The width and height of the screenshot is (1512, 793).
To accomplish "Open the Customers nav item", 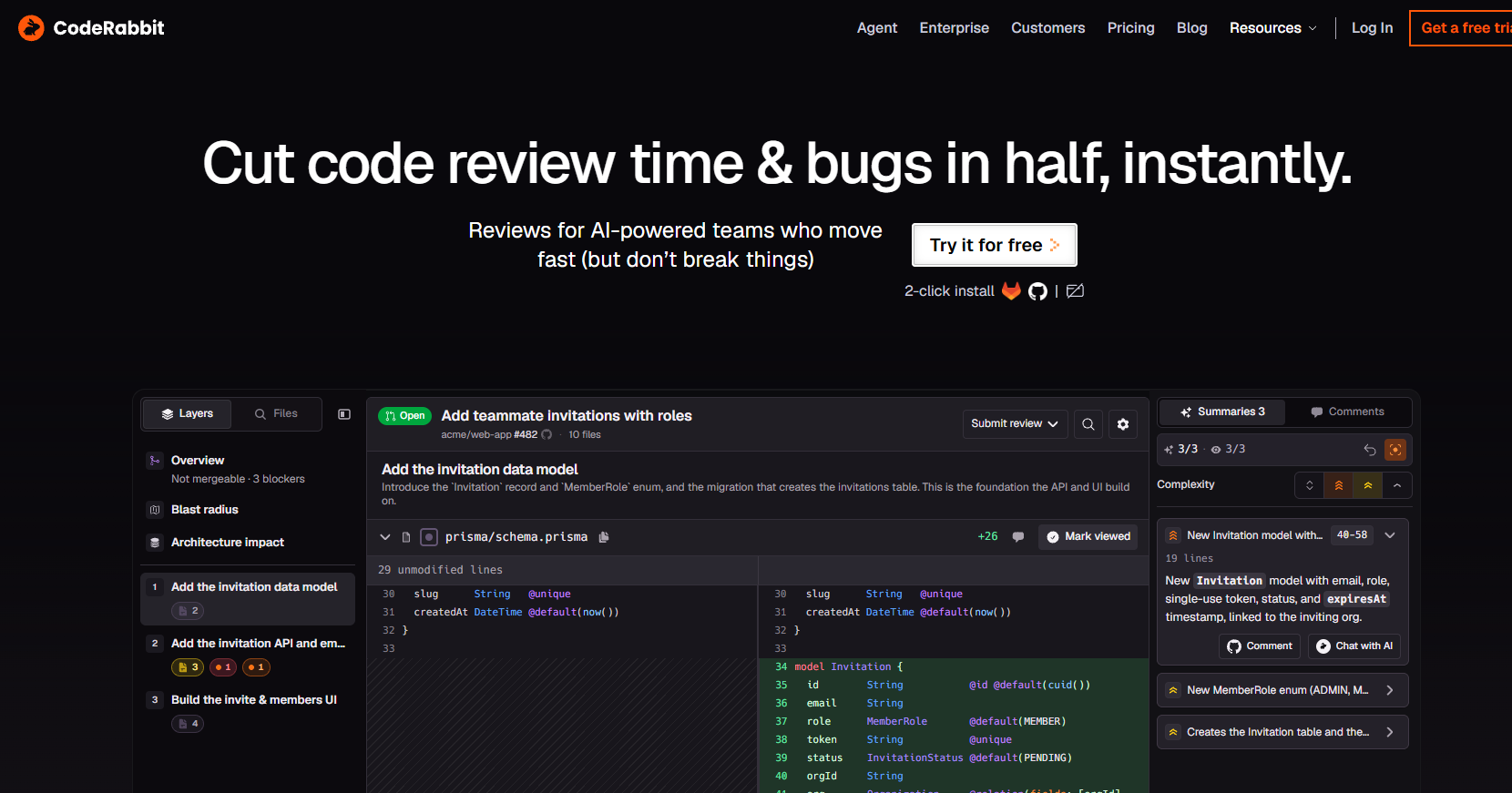I will click(x=1048, y=28).
